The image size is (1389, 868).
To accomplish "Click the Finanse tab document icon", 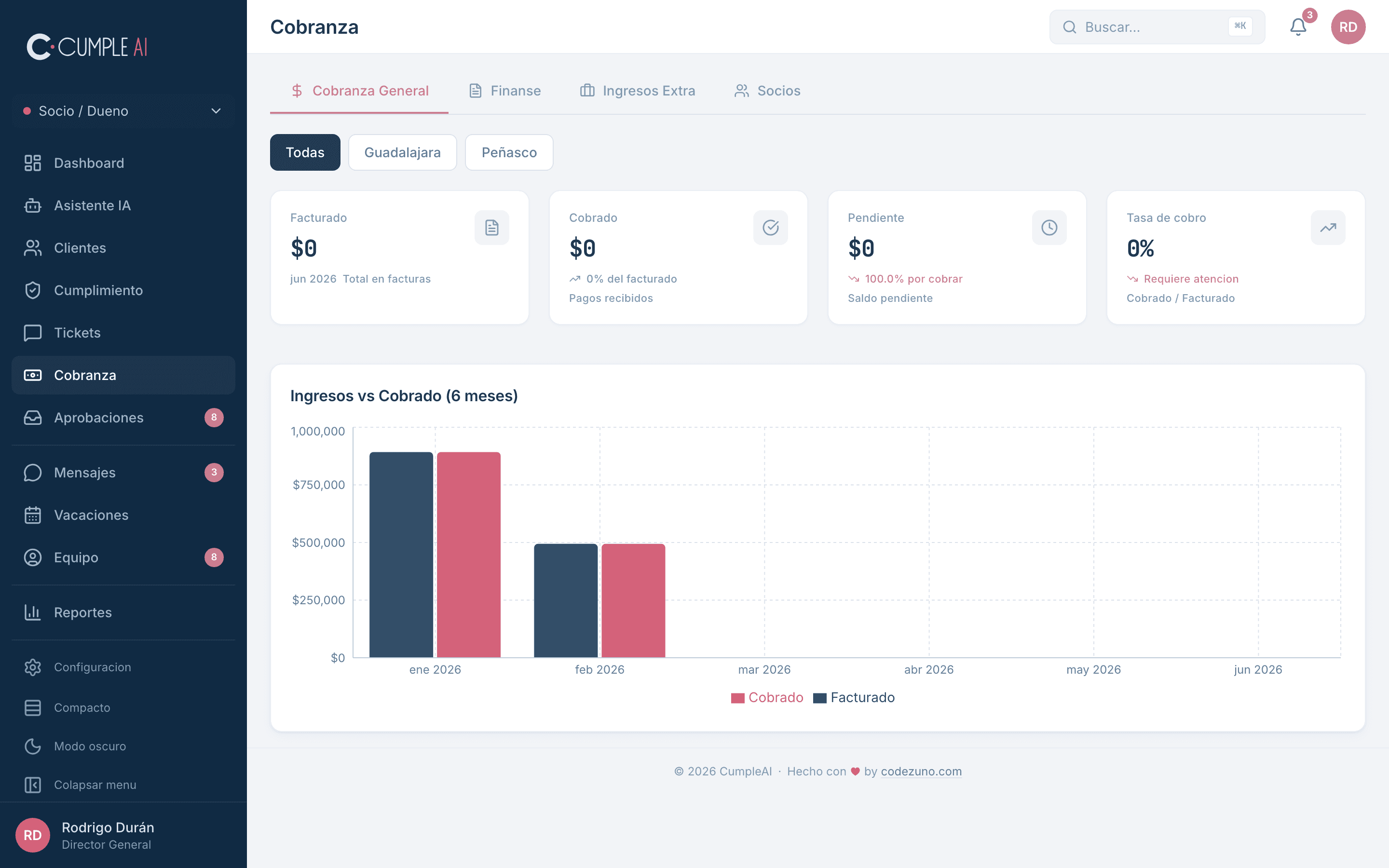I will [475, 91].
